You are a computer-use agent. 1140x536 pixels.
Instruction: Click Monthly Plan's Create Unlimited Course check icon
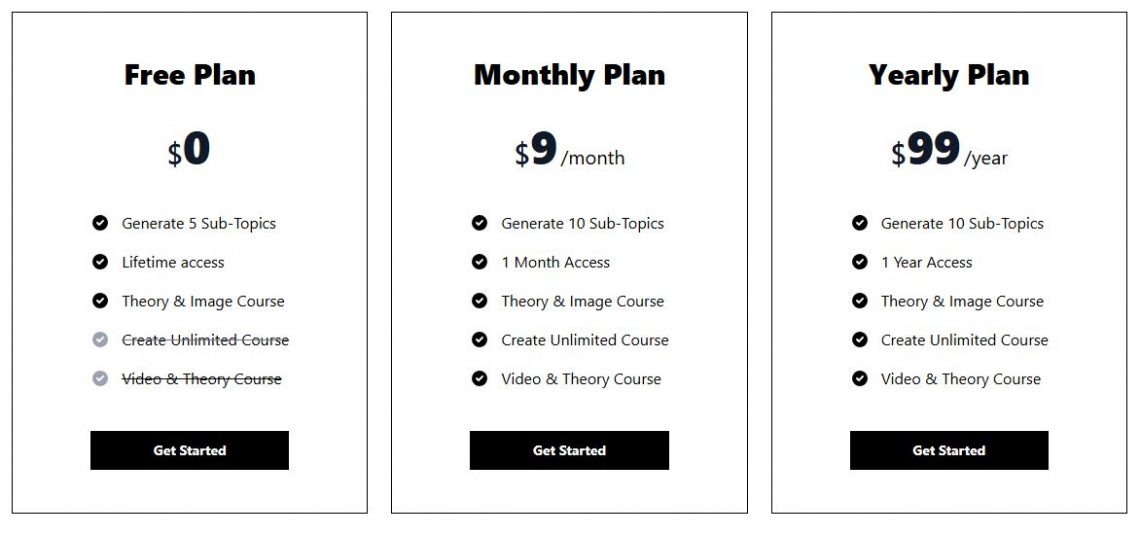tap(480, 340)
